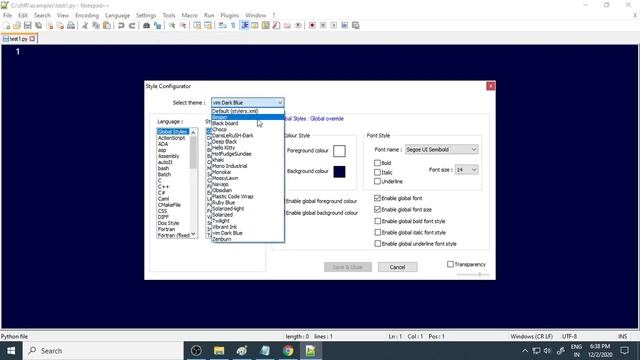Click the New file toolbar icon
The width and height of the screenshot is (640, 360).
(x=7, y=25)
